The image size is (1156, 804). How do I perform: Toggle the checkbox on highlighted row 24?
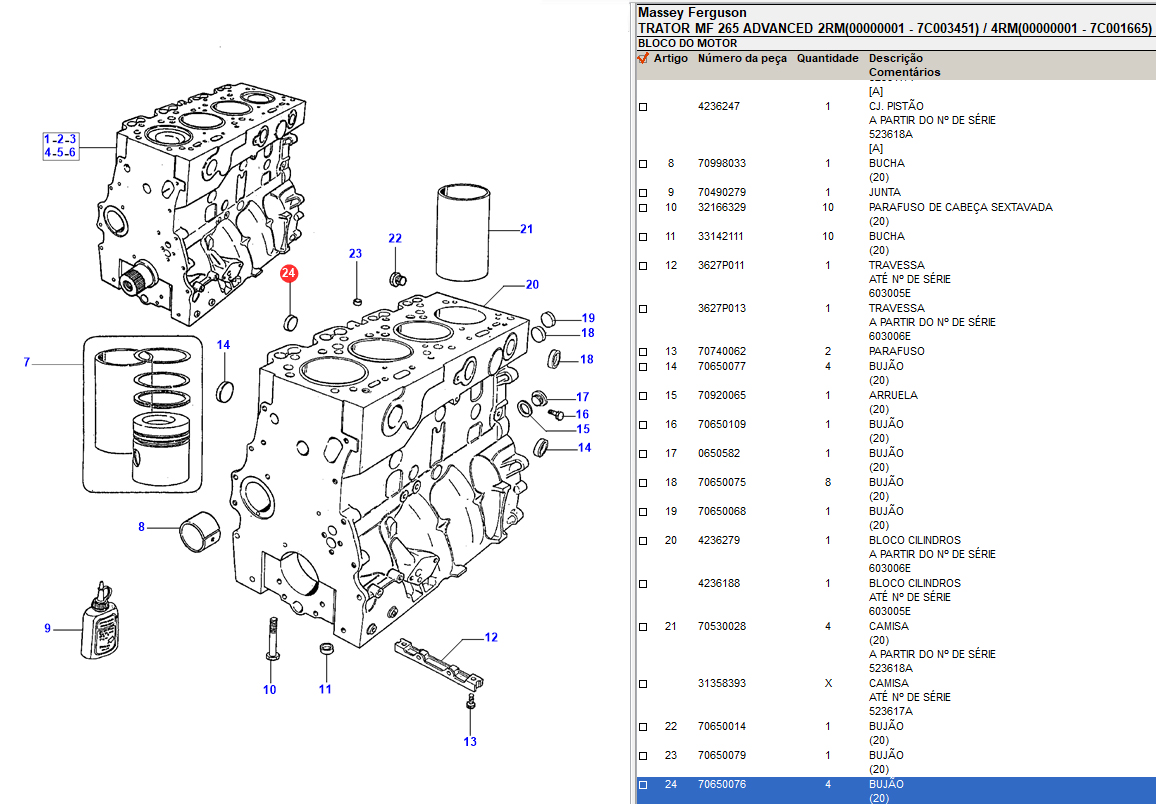tap(643, 785)
